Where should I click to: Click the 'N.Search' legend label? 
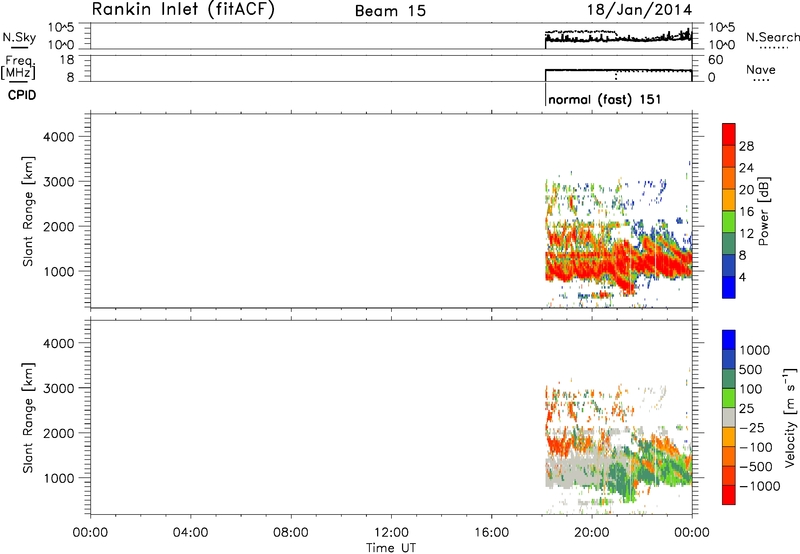pyautogui.click(x=772, y=37)
